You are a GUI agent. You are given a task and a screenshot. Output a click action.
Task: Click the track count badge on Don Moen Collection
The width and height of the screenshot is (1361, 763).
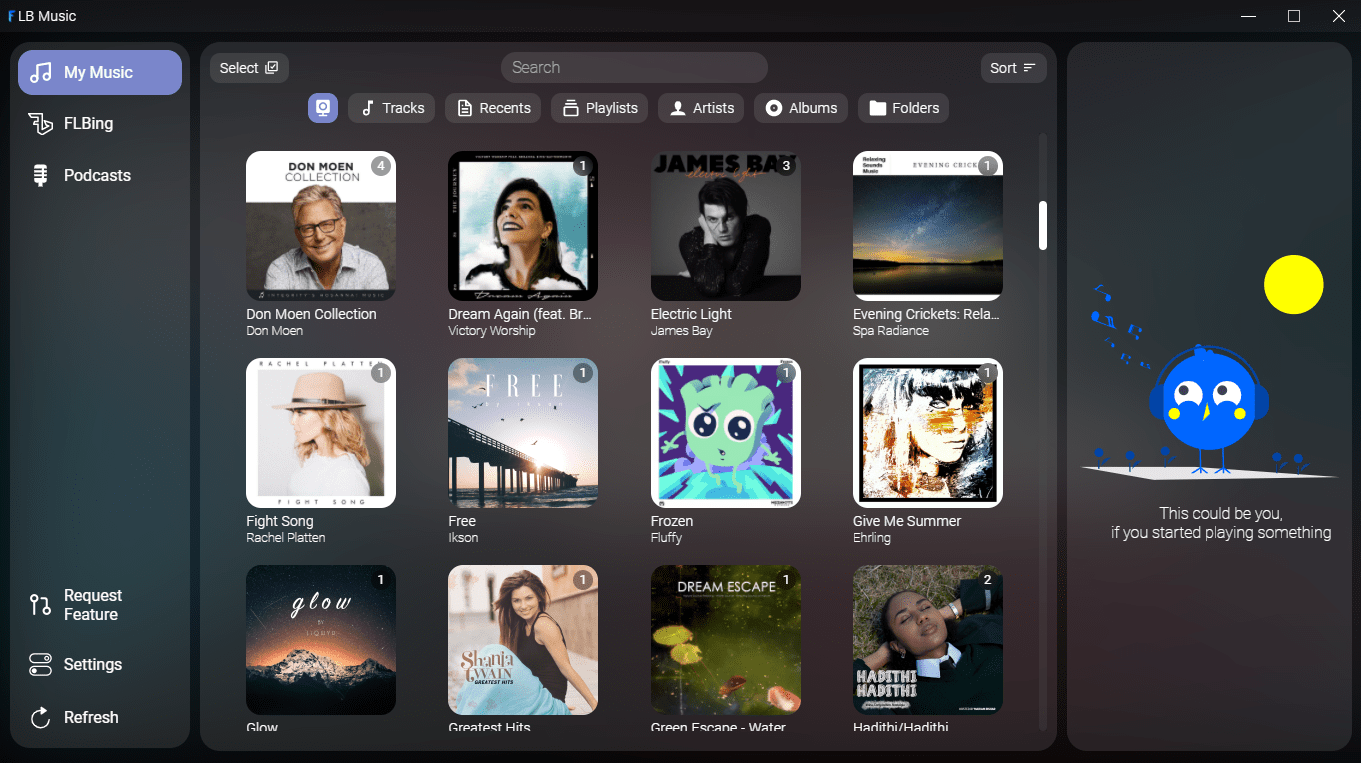(381, 166)
